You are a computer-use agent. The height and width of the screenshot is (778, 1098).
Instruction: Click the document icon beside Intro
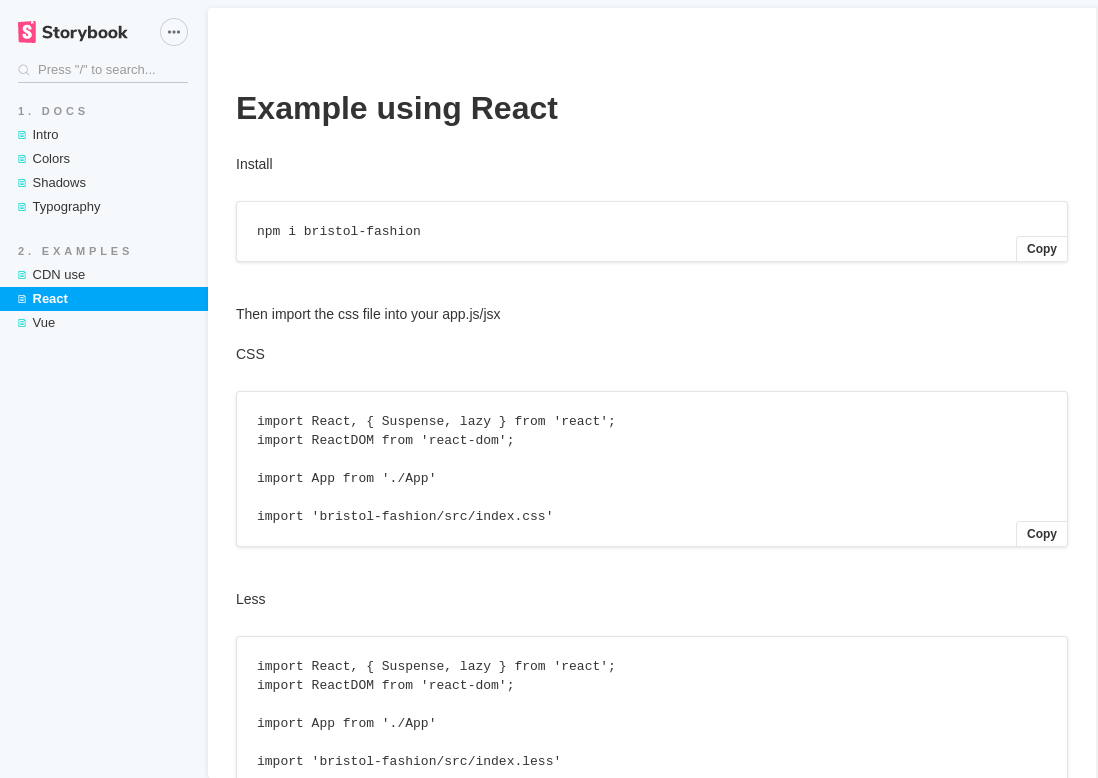point(22,135)
